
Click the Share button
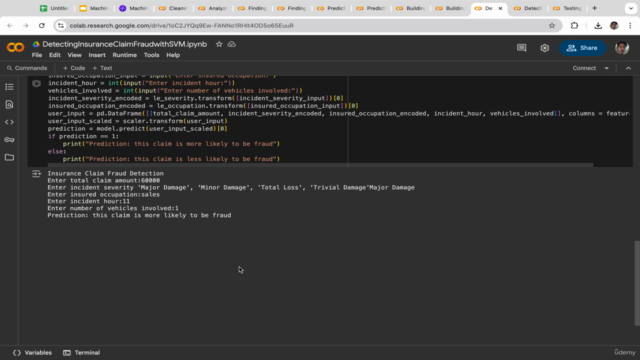pos(582,48)
